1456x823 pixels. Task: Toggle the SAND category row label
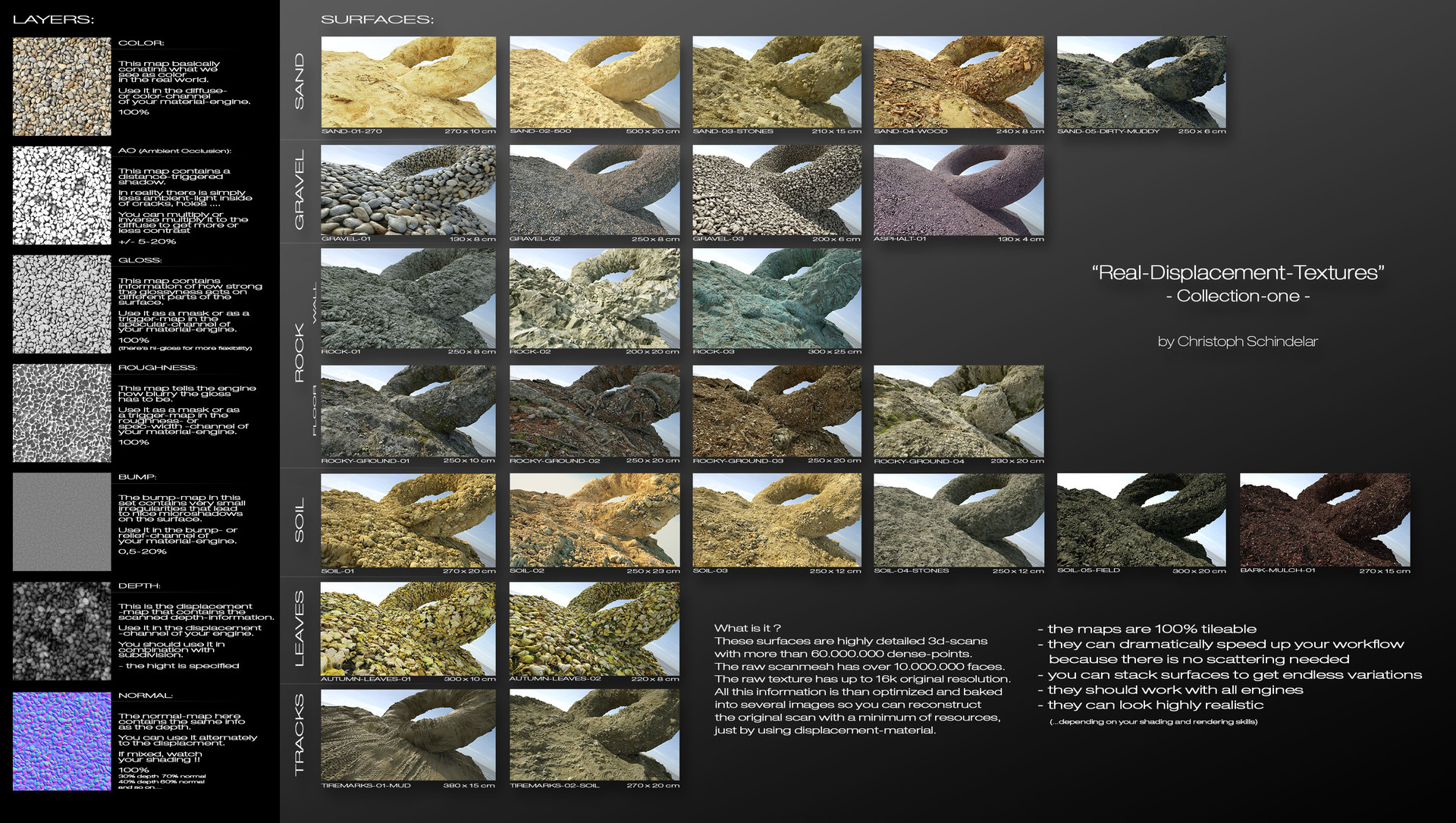point(300,80)
